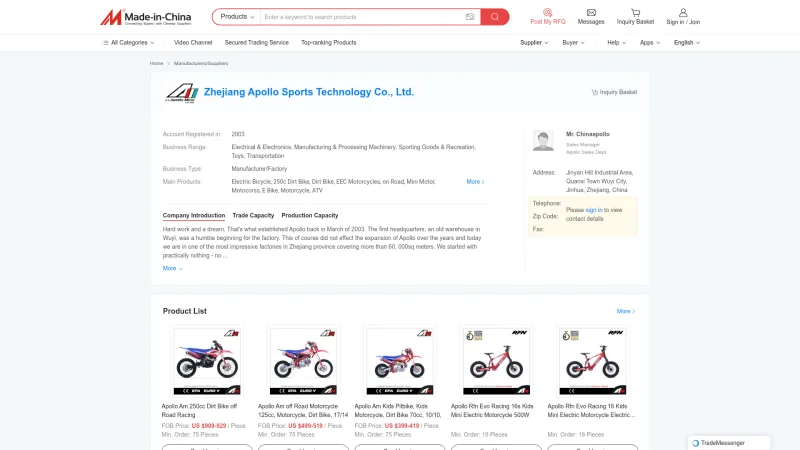800x450 pixels.
Task: Click Apollo company logo
Action: click(182, 93)
